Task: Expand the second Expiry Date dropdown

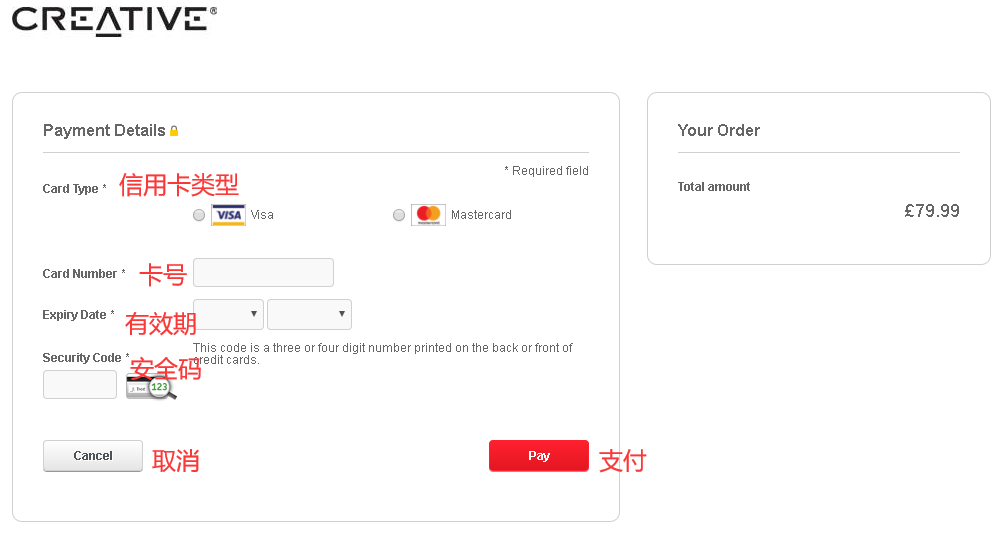Action: (x=309, y=314)
